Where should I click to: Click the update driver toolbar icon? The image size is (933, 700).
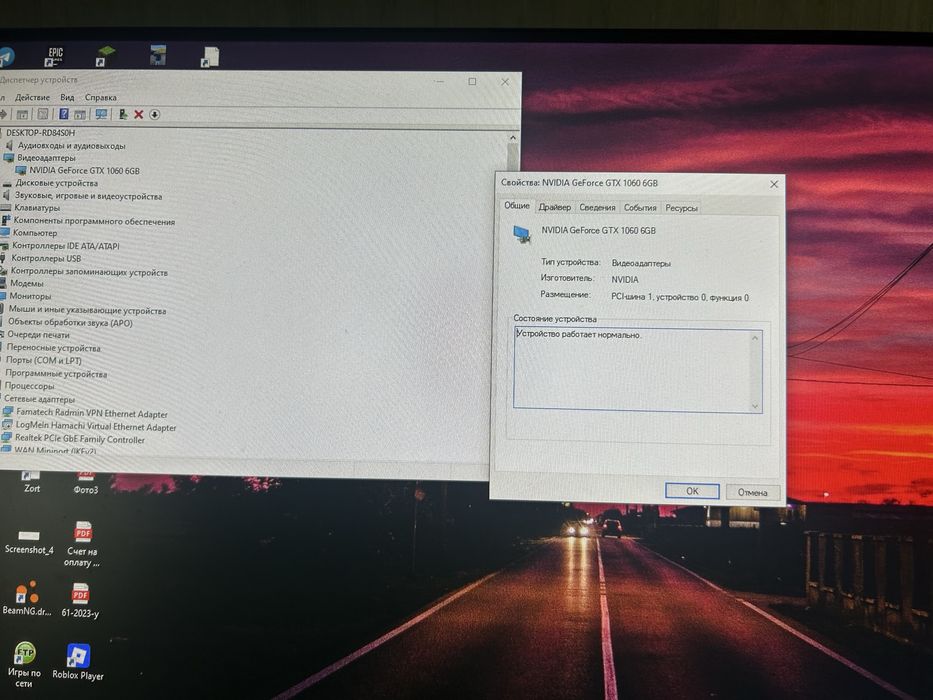(123, 114)
